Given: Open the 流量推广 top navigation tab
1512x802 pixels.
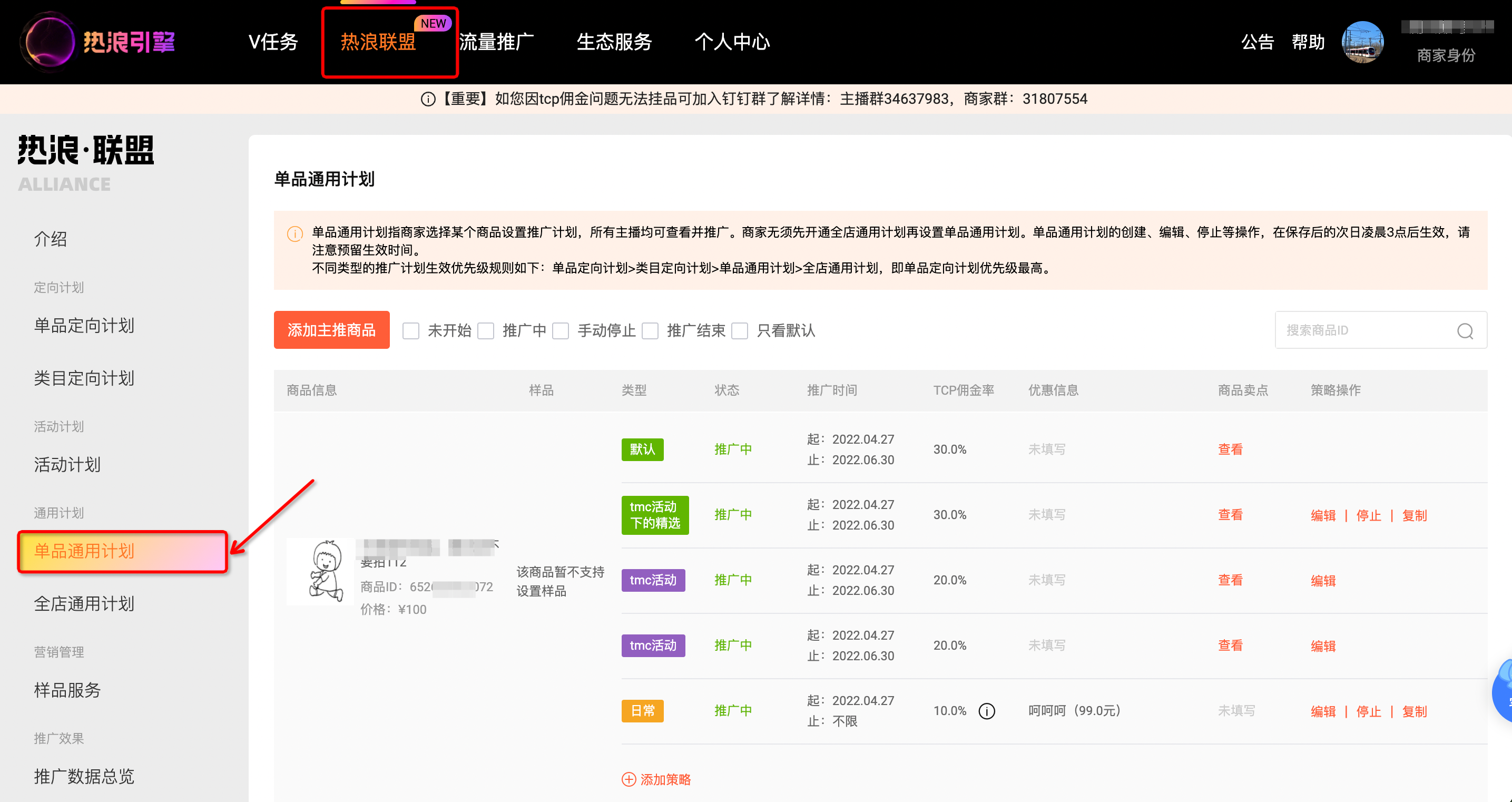Looking at the screenshot, I should click(x=497, y=42).
